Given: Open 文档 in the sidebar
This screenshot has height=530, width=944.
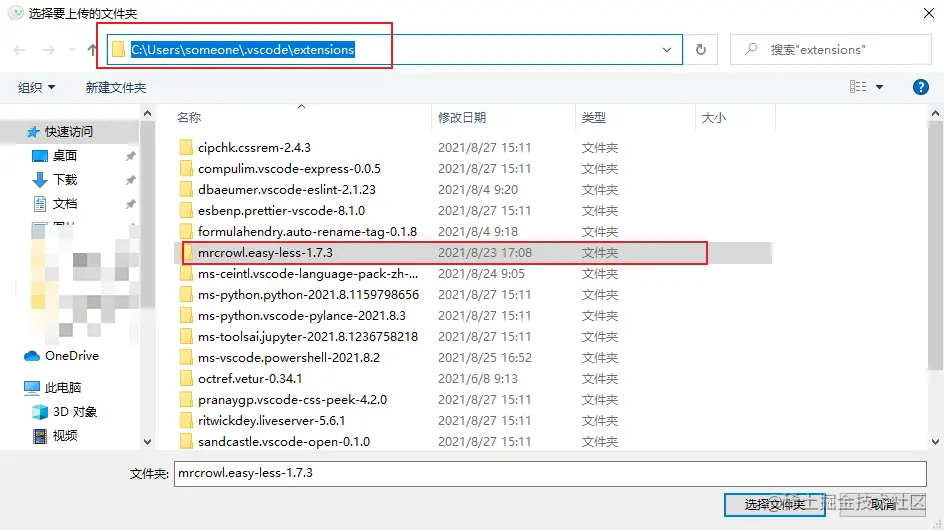Looking at the screenshot, I should click(64, 204).
